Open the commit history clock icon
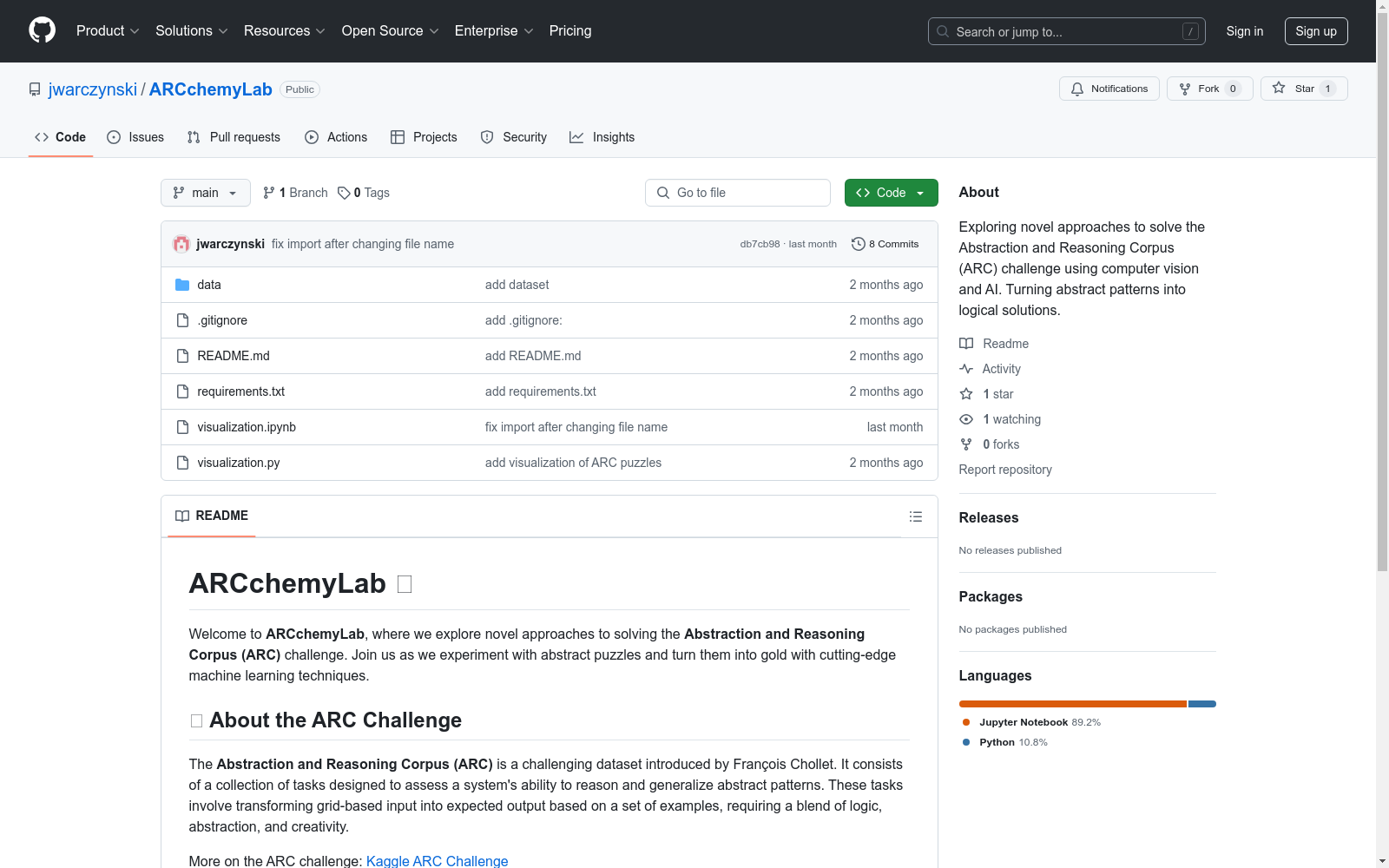This screenshot has width=1389, height=868. click(x=858, y=244)
